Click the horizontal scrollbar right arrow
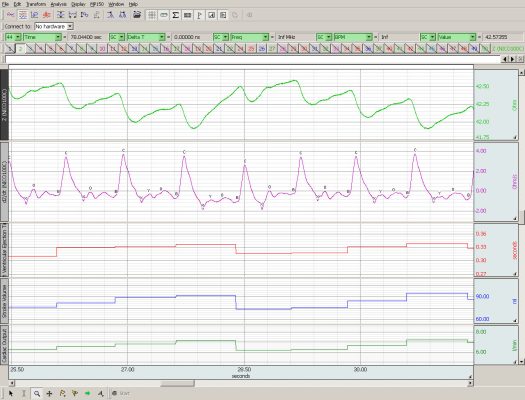Viewport: 525px width, 400px height. 470,383
